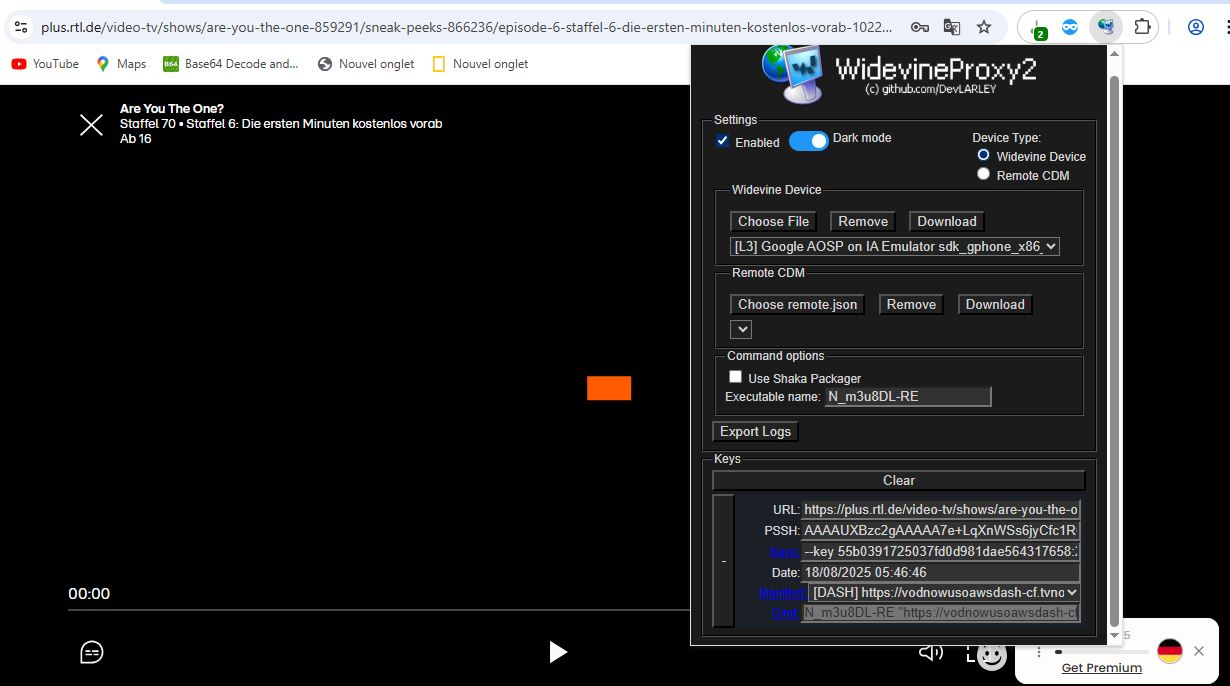Click the WidevineProxy2 extension toolbar icon

1106,27
